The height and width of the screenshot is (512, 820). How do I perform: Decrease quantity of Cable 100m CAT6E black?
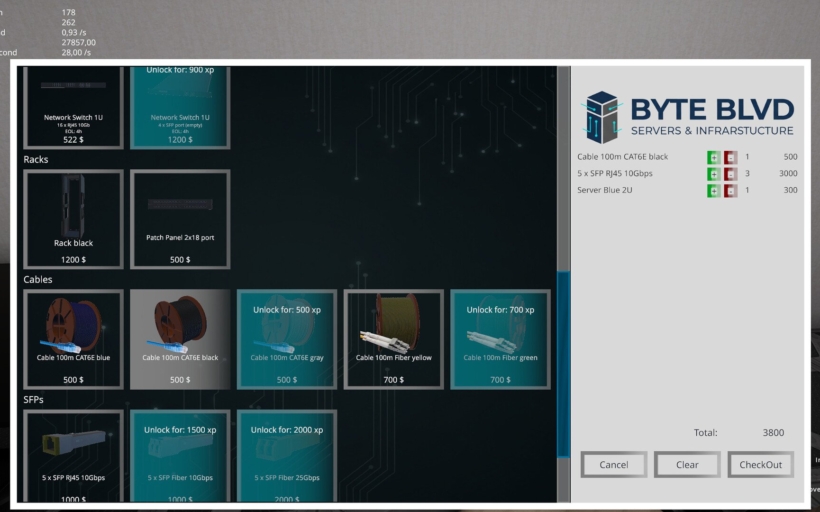(x=730, y=157)
